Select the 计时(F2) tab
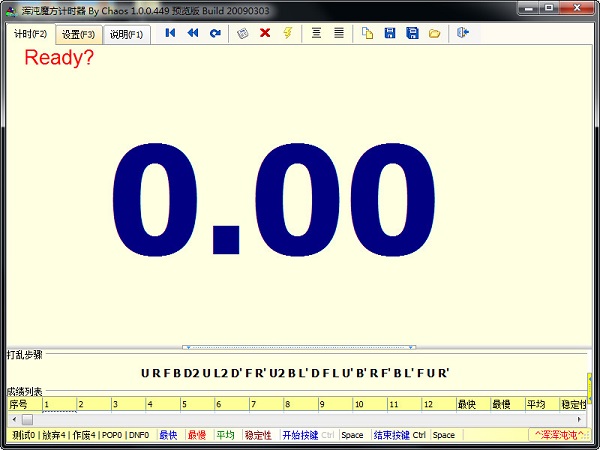Screen dimensions: 600x450 point(30,34)
